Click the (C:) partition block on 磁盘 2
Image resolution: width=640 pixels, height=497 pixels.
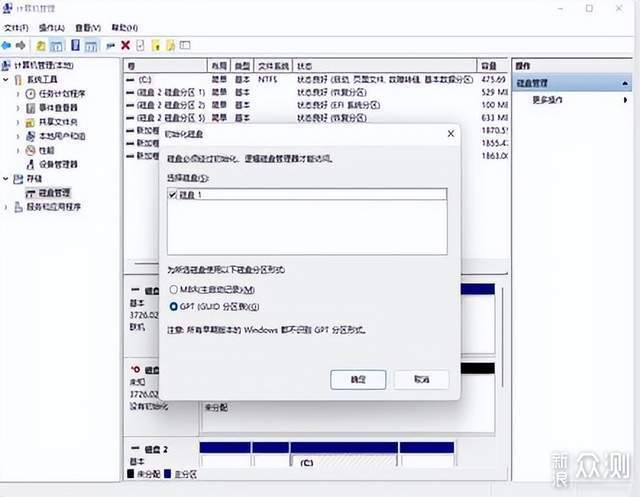coord(344,454)
